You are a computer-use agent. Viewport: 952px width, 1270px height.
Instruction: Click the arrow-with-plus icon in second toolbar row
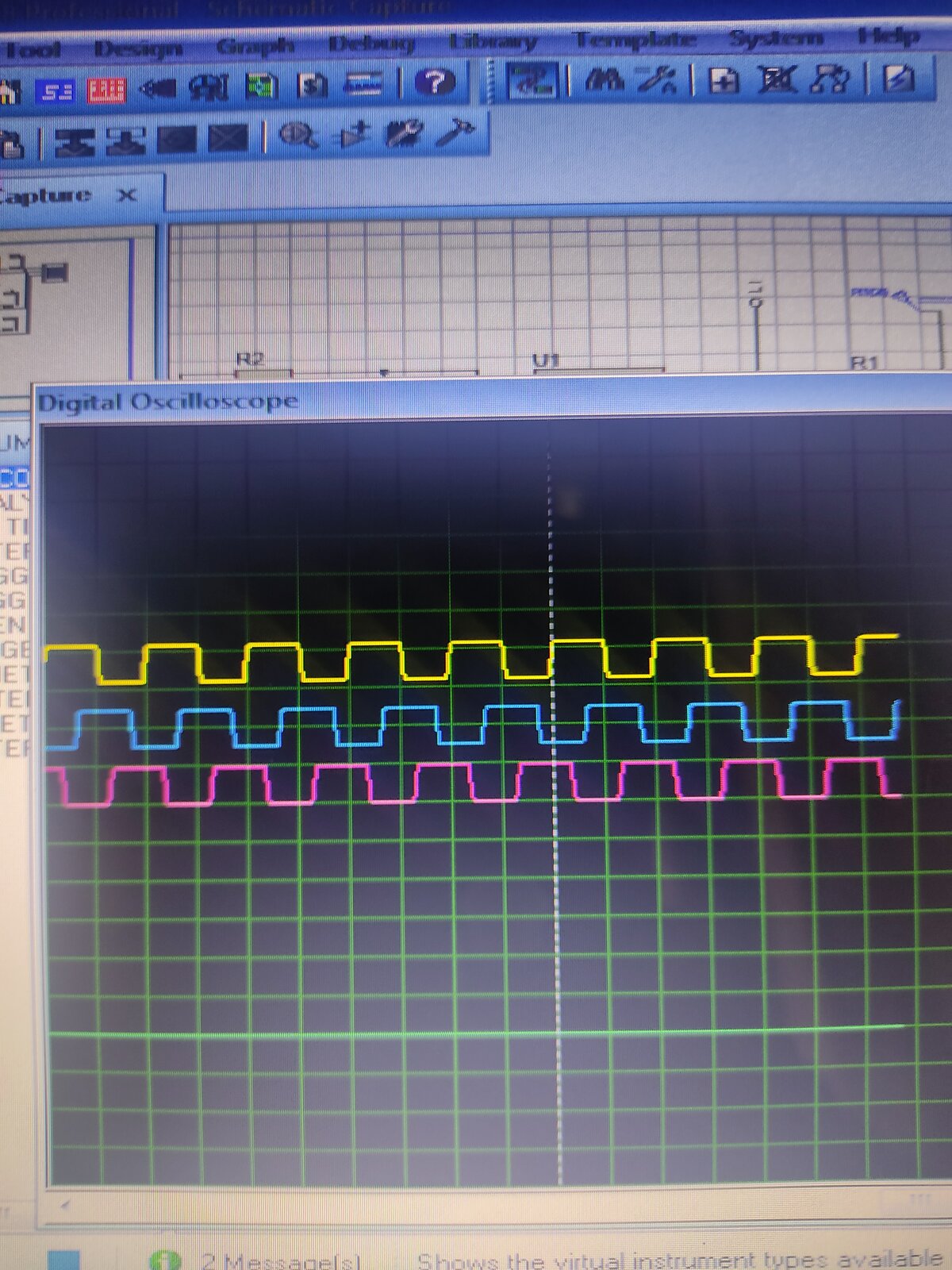coord(353,135)
